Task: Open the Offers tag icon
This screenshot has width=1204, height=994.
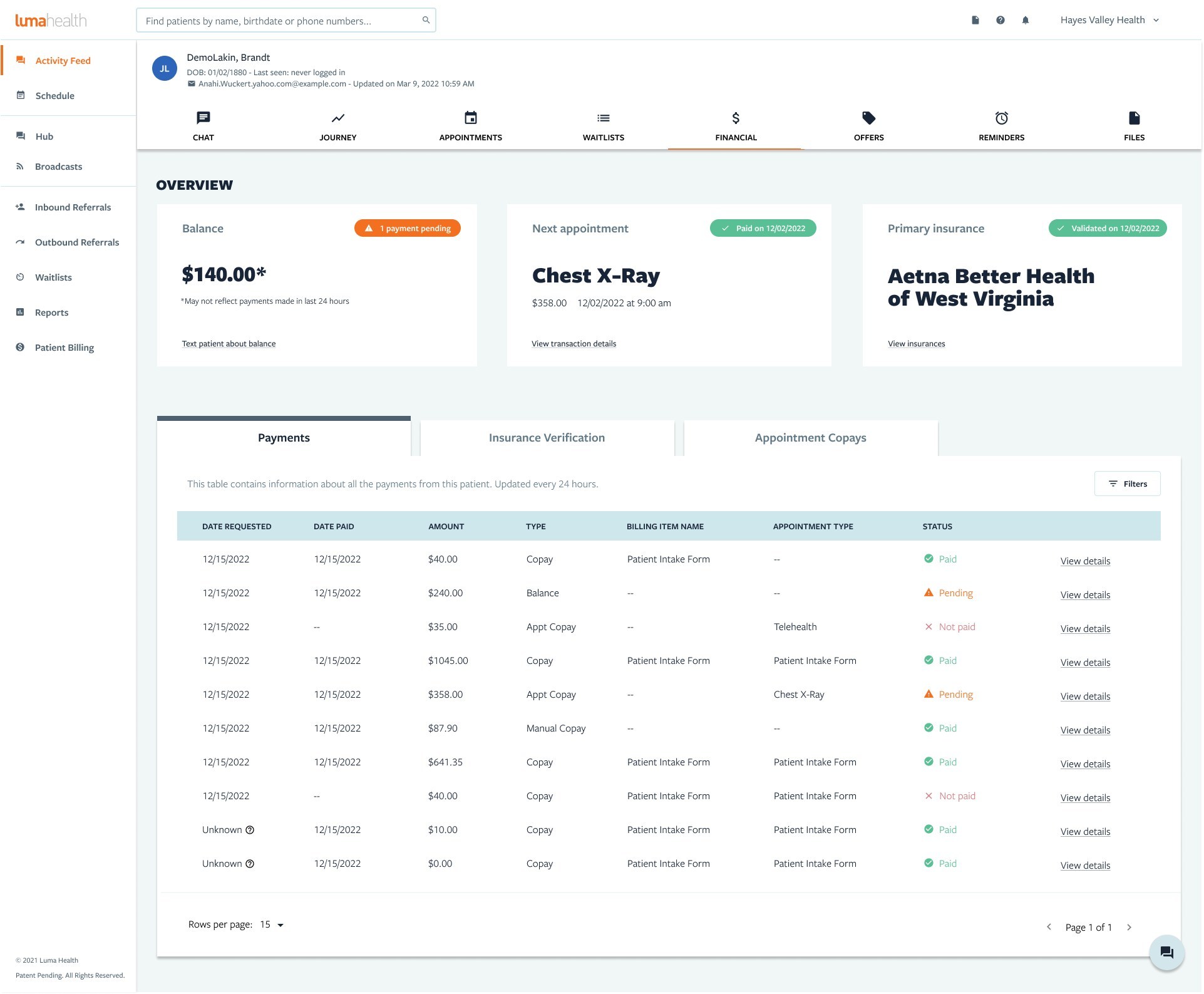Action: pyautogui.click(x=869, y=118)
